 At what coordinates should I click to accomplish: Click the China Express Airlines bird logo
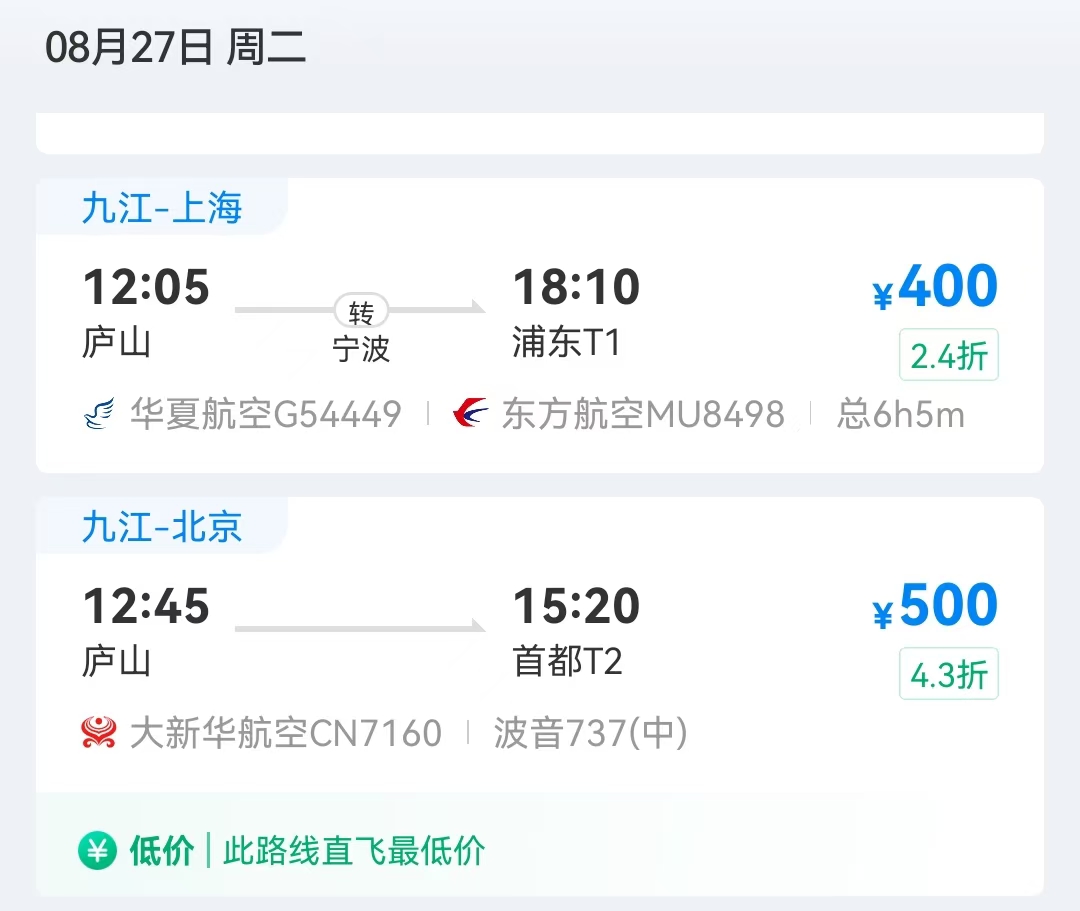[99, 414]
